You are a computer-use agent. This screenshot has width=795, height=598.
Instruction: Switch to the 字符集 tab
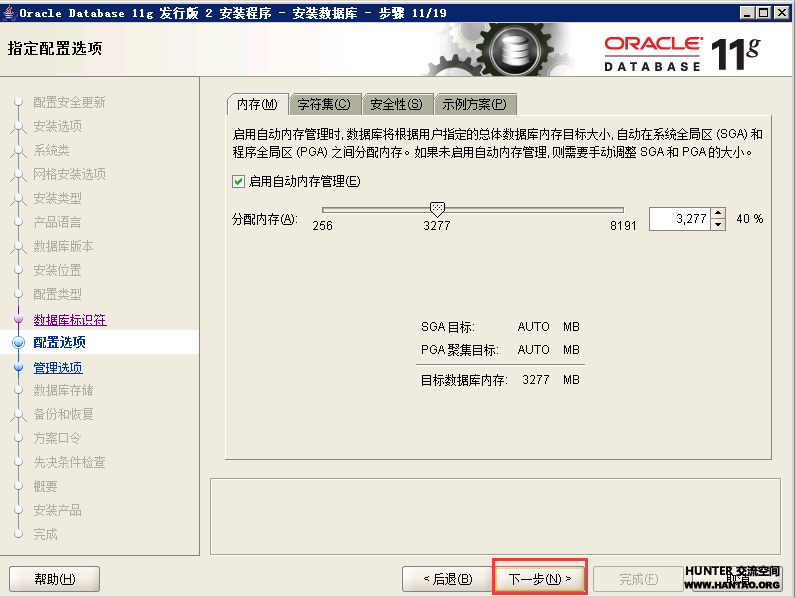point(324,104)
